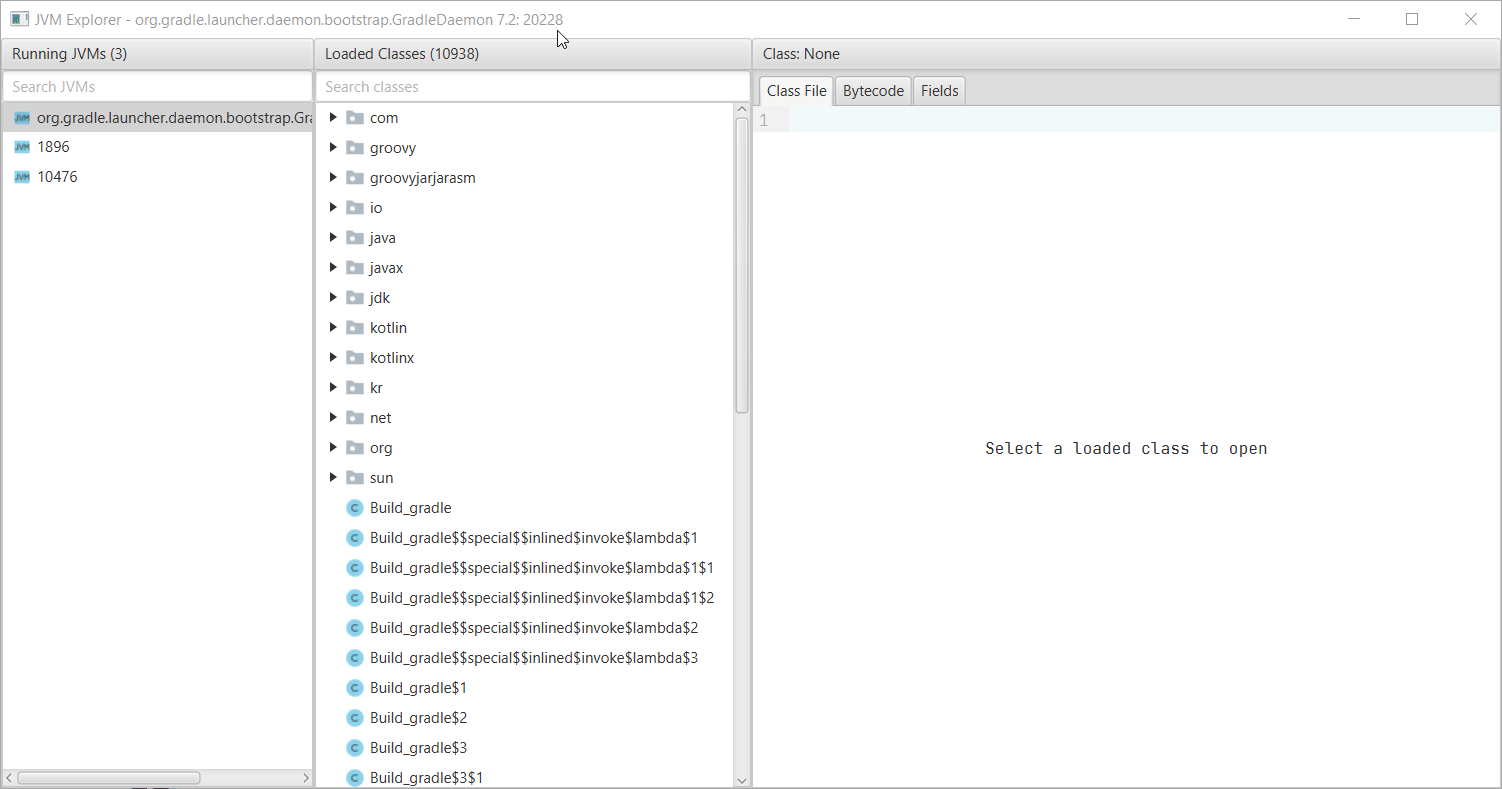Screen dimensions: 1502x789
Task: Click the class icon beside Build_gradle$3$1
Action: 354,778
